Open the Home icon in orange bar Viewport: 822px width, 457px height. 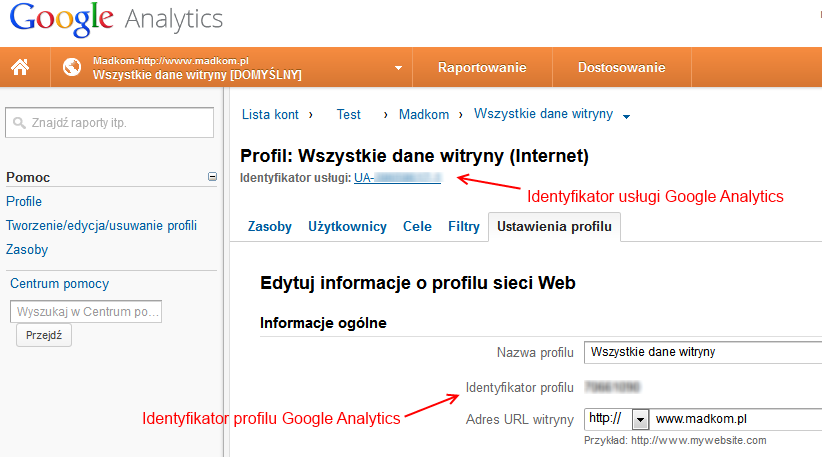20,67
